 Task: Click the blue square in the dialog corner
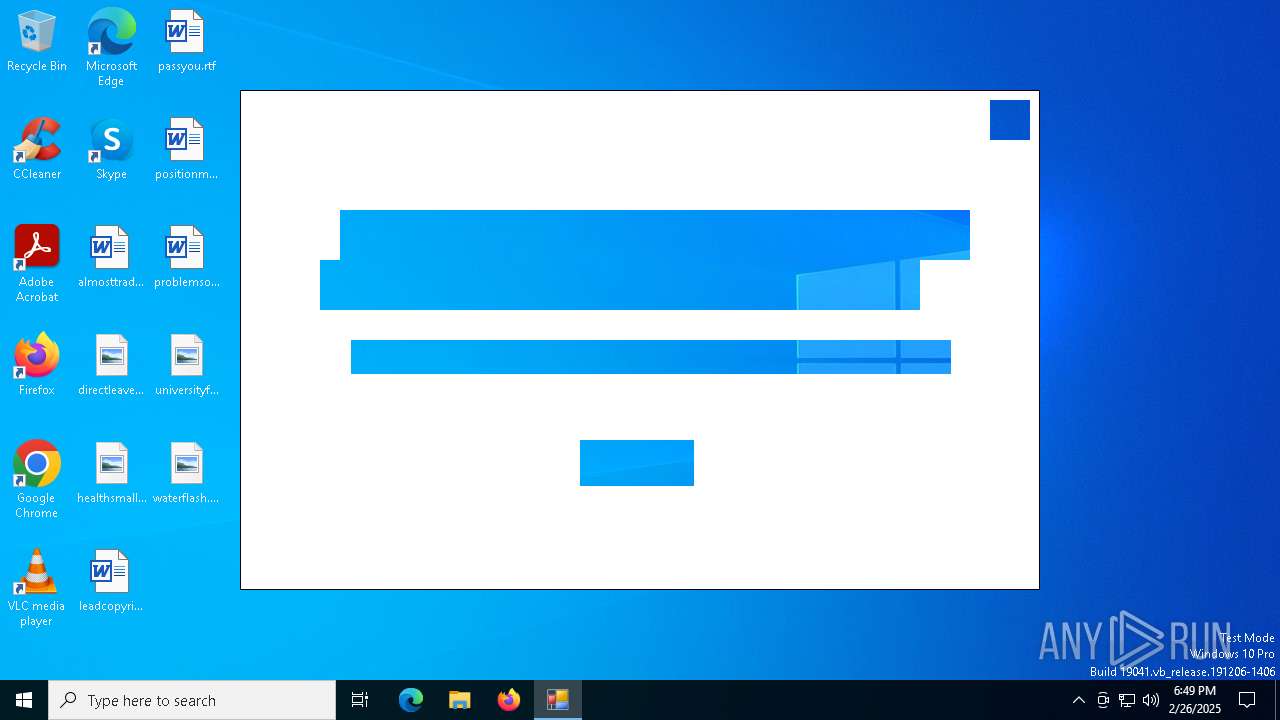tap(1010, 120)
